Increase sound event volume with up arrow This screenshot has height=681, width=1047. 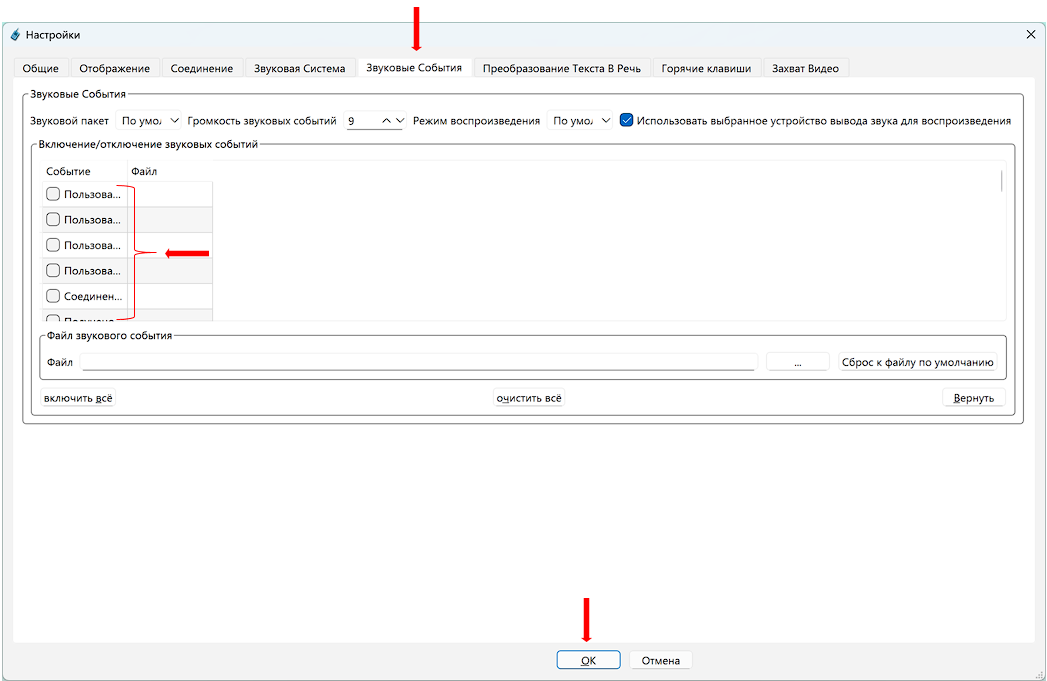point(386,121)
